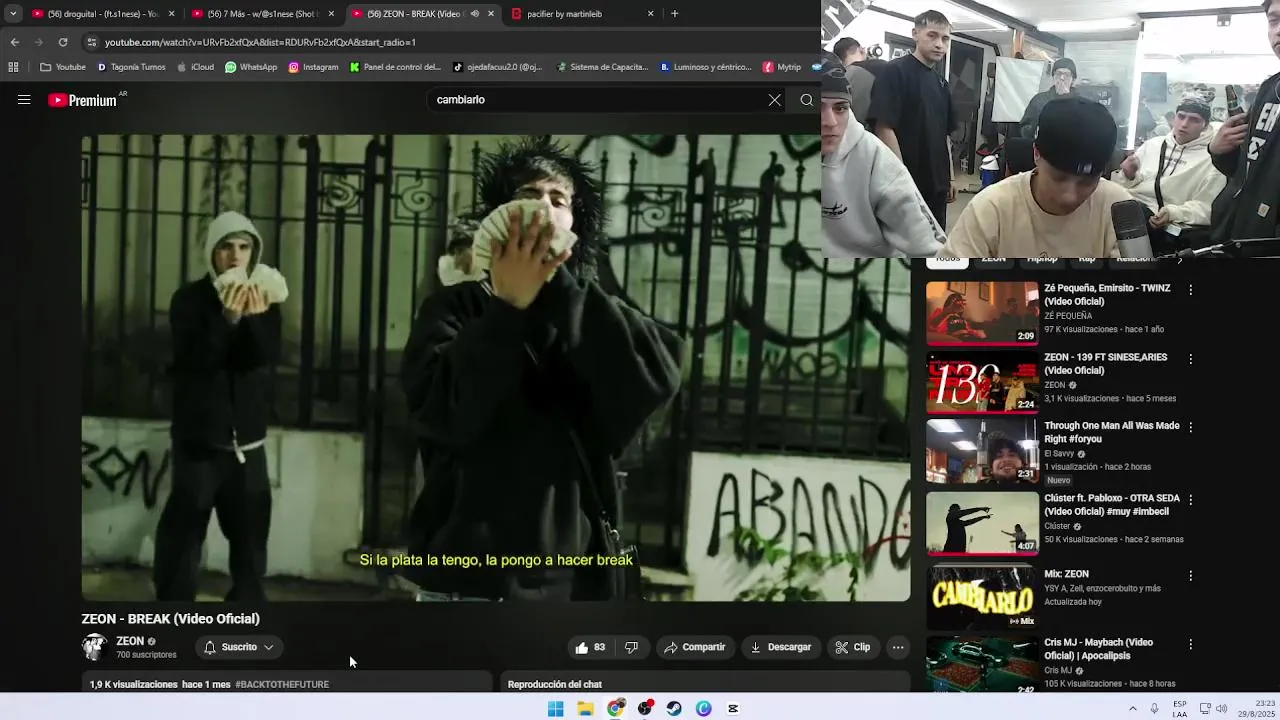Viewport: 1280px width, 720px height.
Task: Go forward with the browser forward arrow
Action: click(x=38, y=42)
